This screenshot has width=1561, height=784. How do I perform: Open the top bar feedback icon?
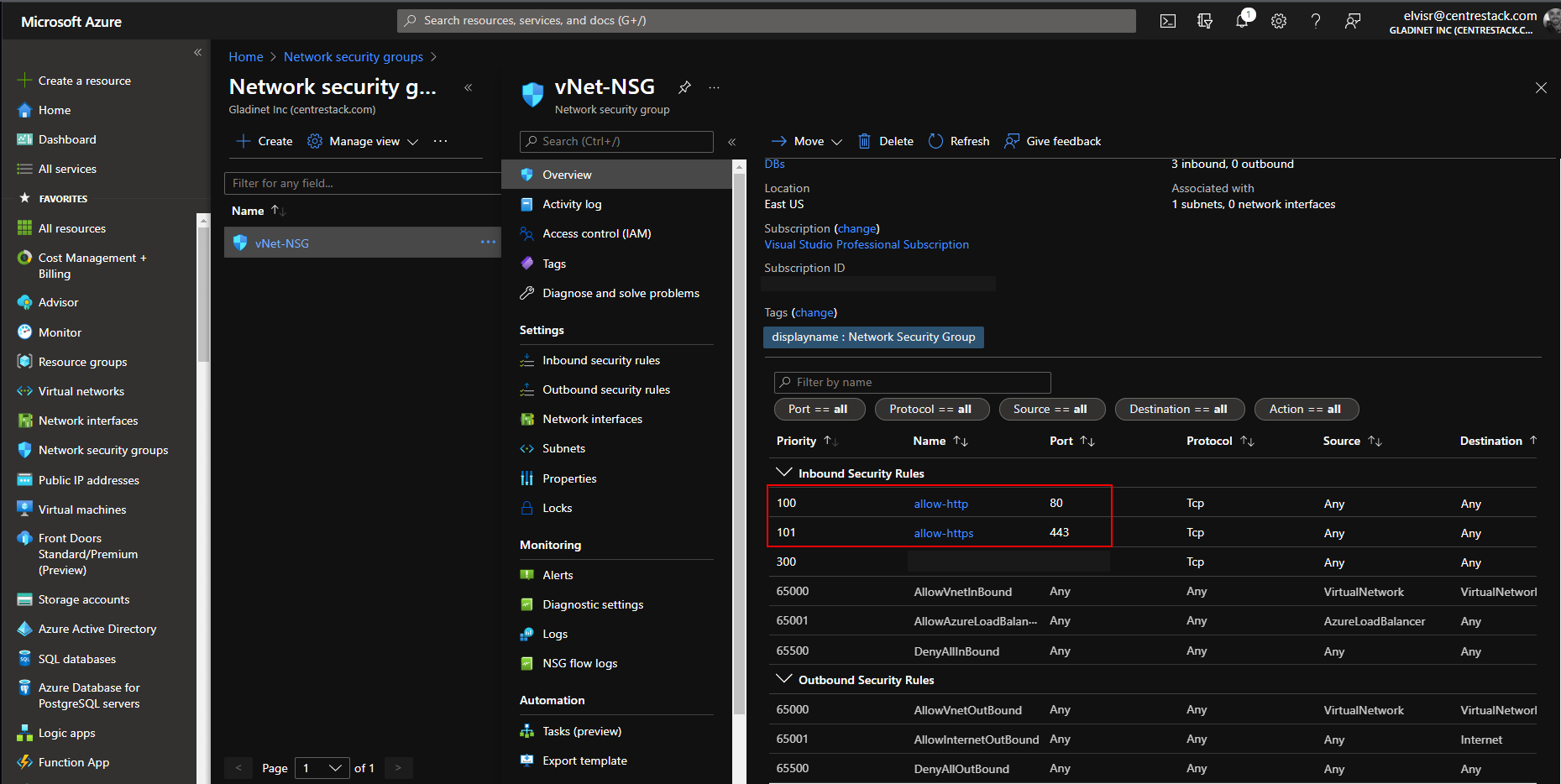(x=1353, y=21)
